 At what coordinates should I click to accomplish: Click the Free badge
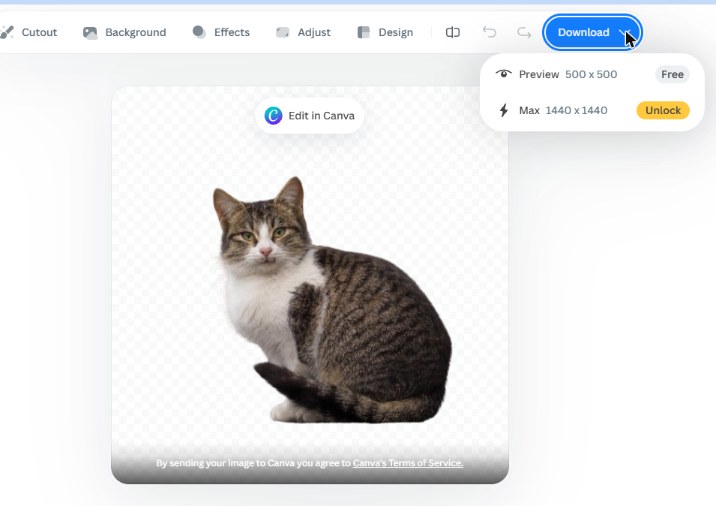pyautogui.click(x=672, y=74)
